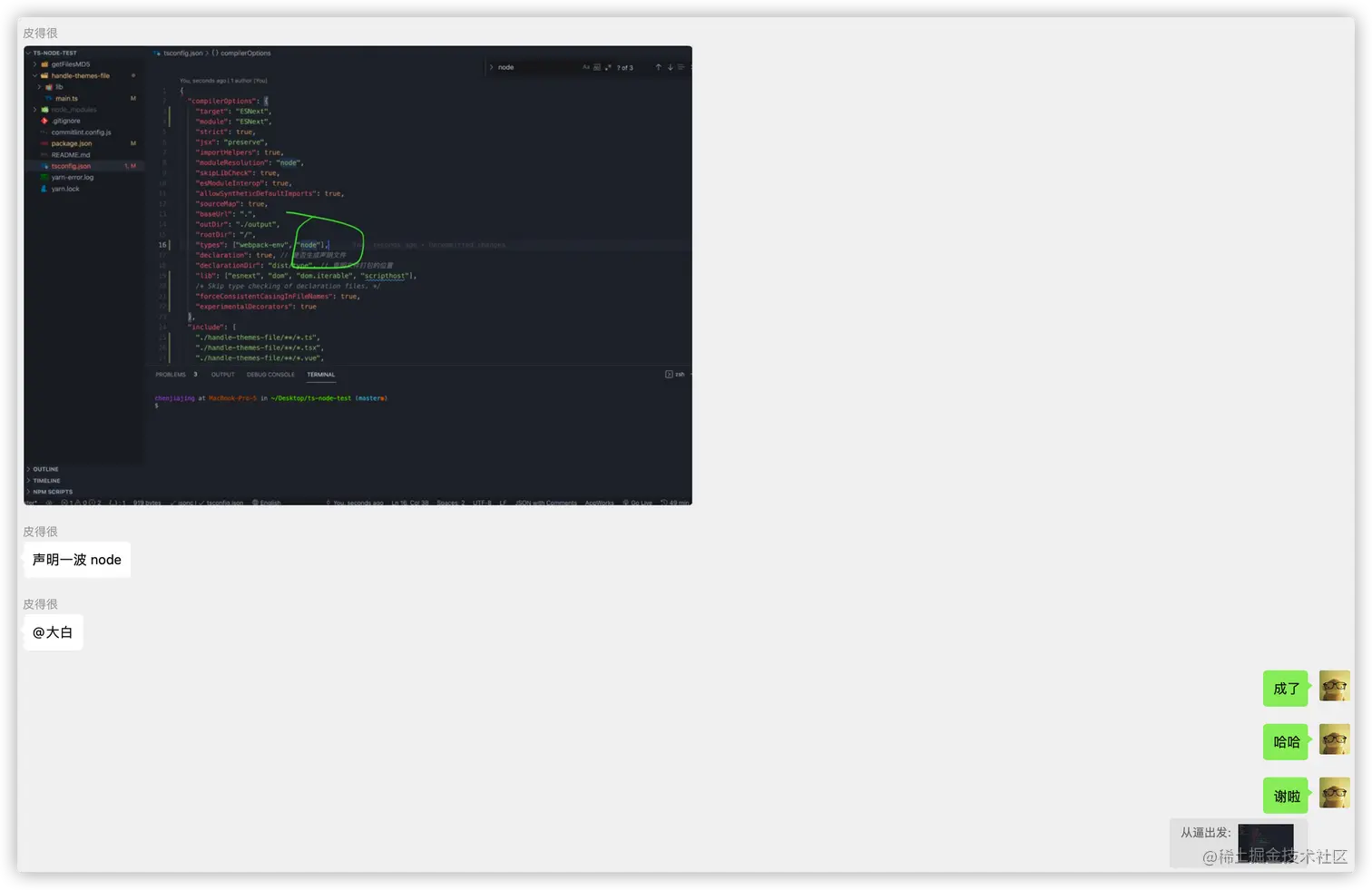Toggle replace in find widget
The image size is (1372, 890).
click(491, 67)
